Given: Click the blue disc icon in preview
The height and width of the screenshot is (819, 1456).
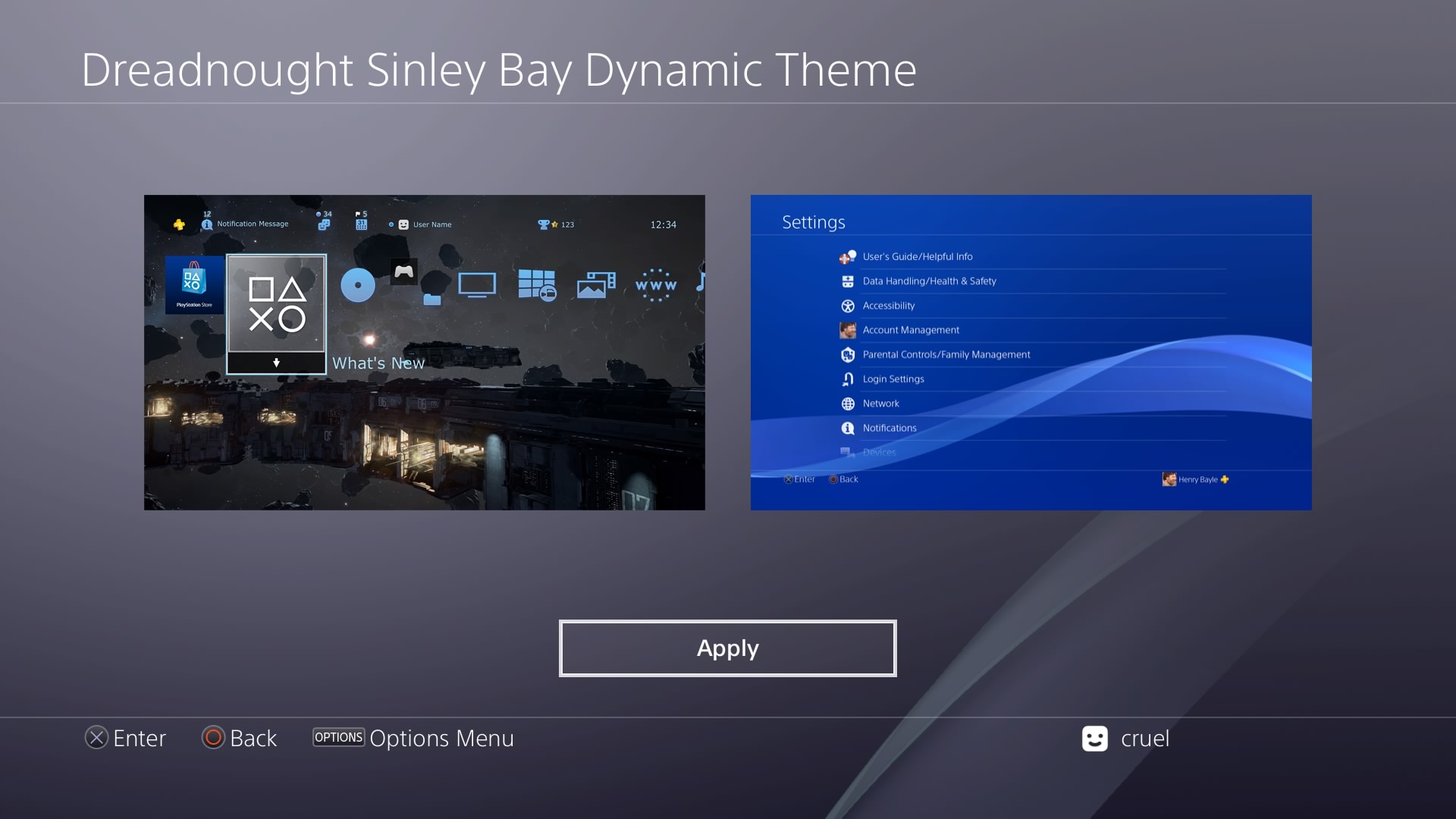Looking at the screenshot, I should pos(358,285).
